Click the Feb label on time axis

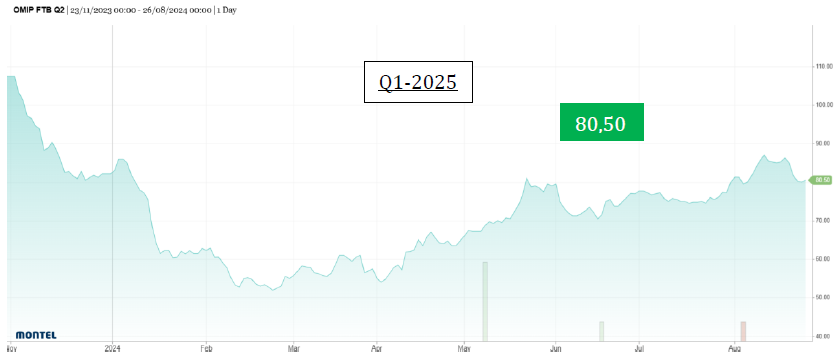pos(206,349)
